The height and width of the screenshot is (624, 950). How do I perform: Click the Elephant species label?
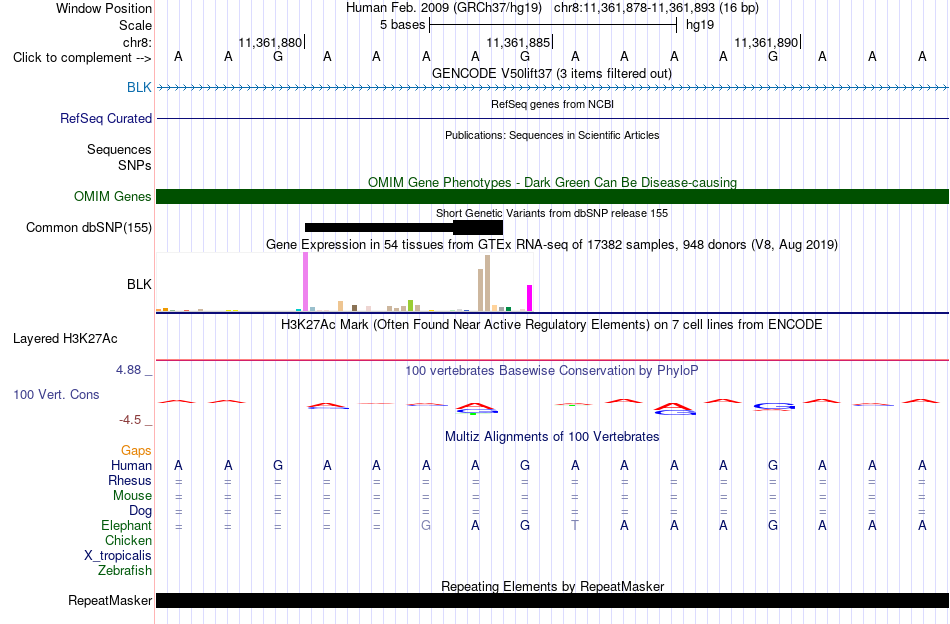click(126, 525)
